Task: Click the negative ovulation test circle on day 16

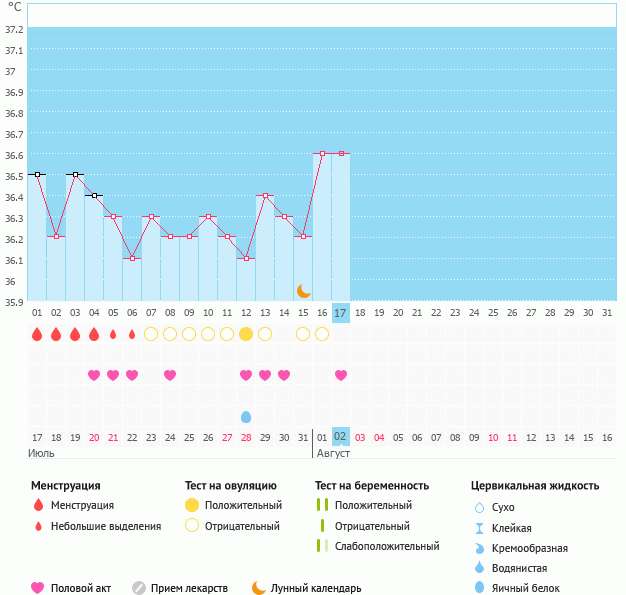Action: (322, 334)
